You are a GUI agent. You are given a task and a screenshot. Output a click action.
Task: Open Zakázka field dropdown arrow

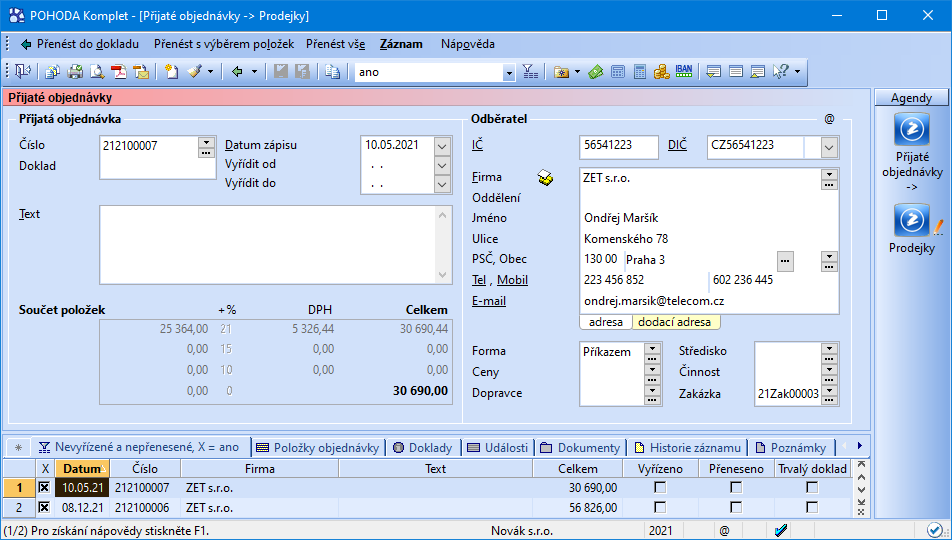point(829,391)
